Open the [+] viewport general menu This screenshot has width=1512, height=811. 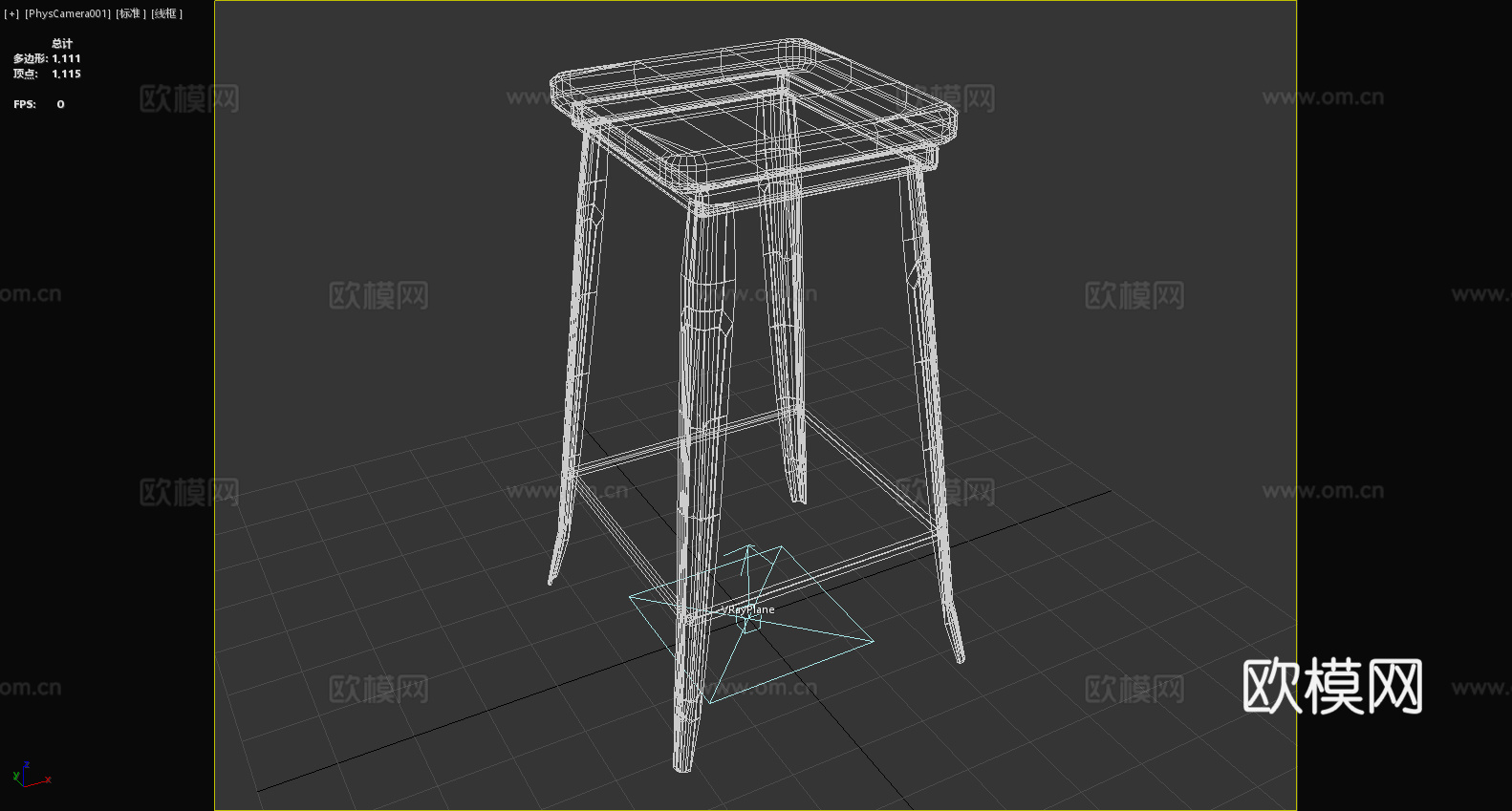coord(11,13)
